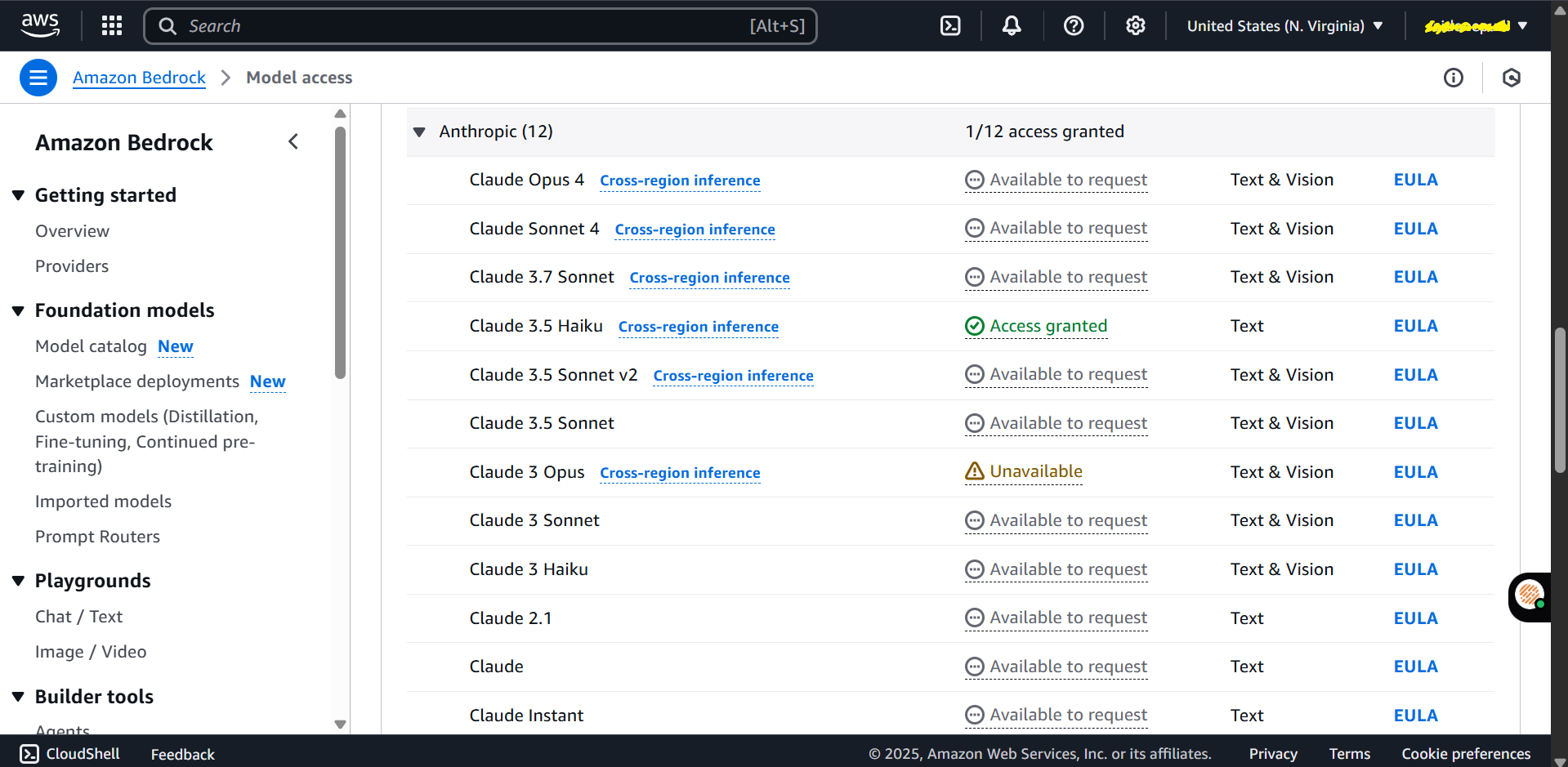
Task: Collapse the Amazon Bedrock side navigation
Action: tap(293, 142)
